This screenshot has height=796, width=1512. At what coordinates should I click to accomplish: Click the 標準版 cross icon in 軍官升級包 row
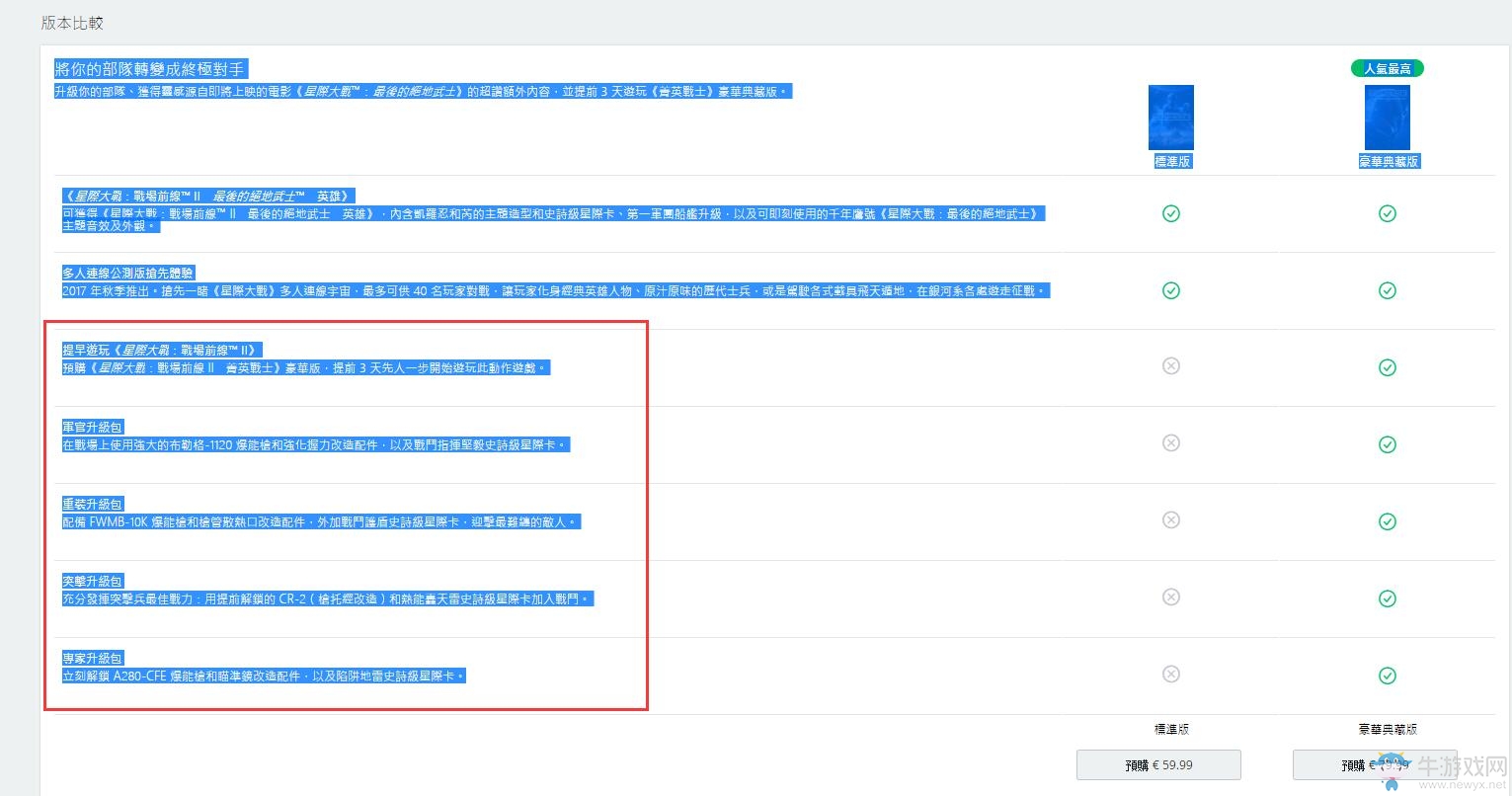click(1170, 443)
